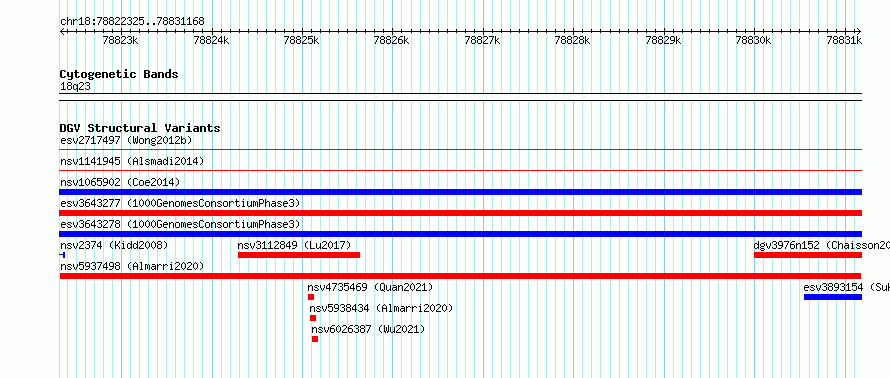Click the small red square under nsv5938434
Screen dimensions: 890x378
pyautogui.click(x=313, y=318)
